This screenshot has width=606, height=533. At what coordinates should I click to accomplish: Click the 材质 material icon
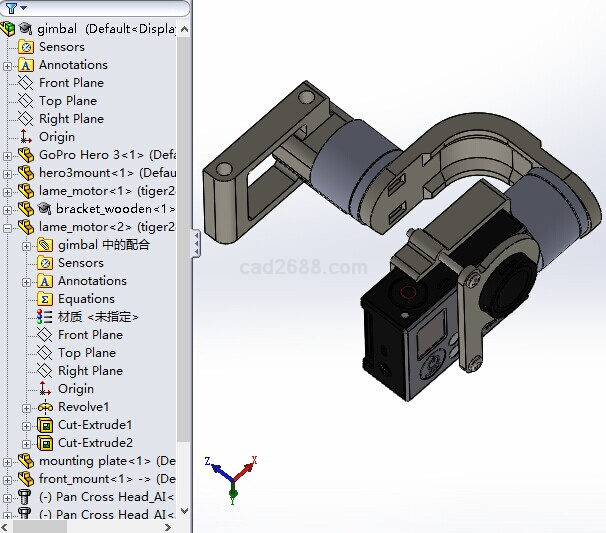point(45,317)
